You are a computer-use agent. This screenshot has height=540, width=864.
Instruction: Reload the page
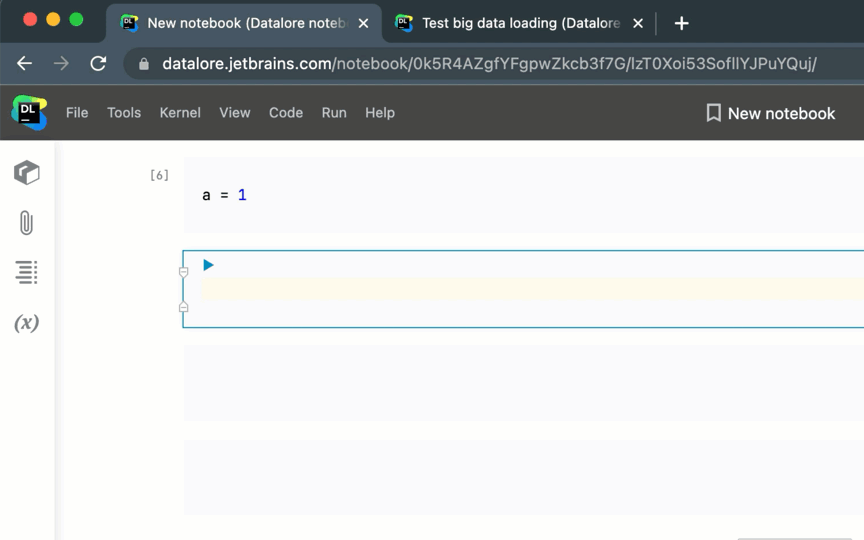tap(98, 63)
